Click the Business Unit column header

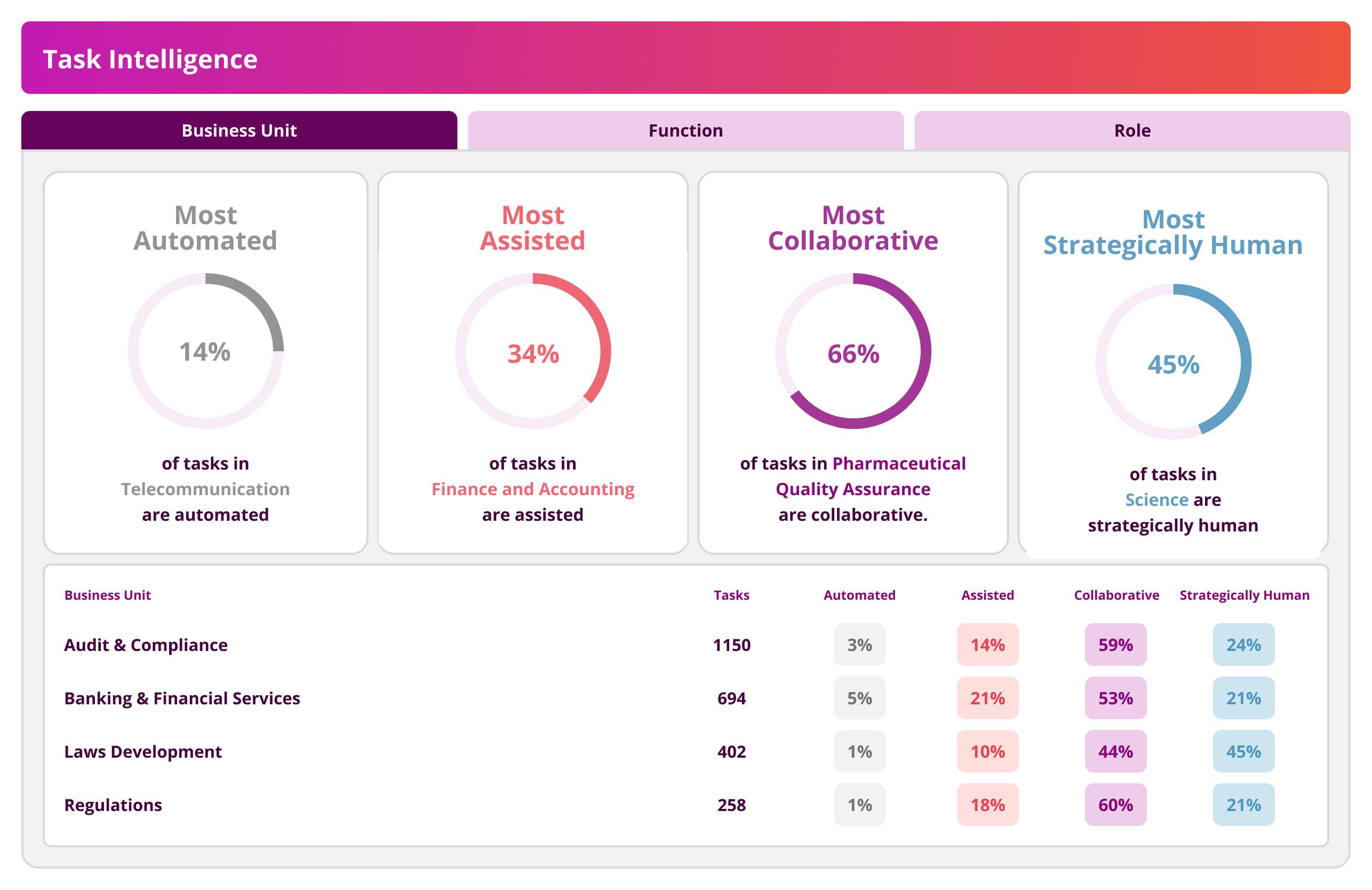pos(107,595)
